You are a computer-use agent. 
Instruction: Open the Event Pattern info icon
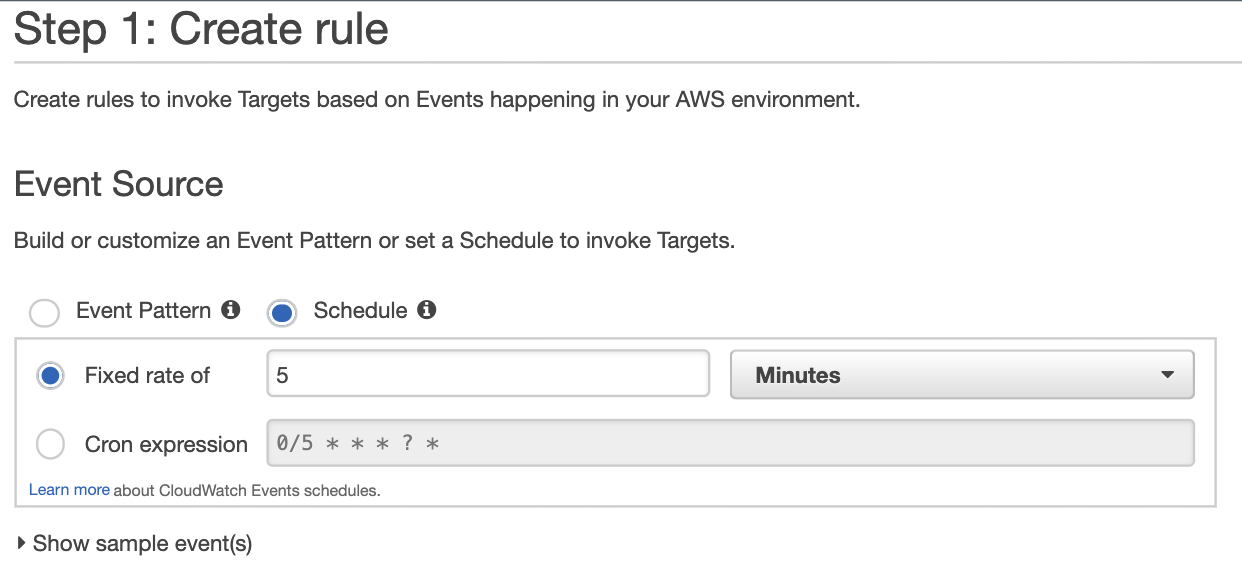click(231, 310)
